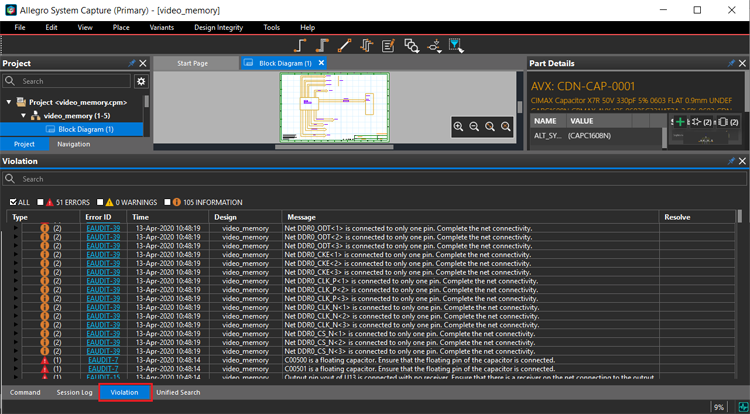Screen dimensions: 750x414
Task: Close the Project panel
Action: tap(143, 64)
